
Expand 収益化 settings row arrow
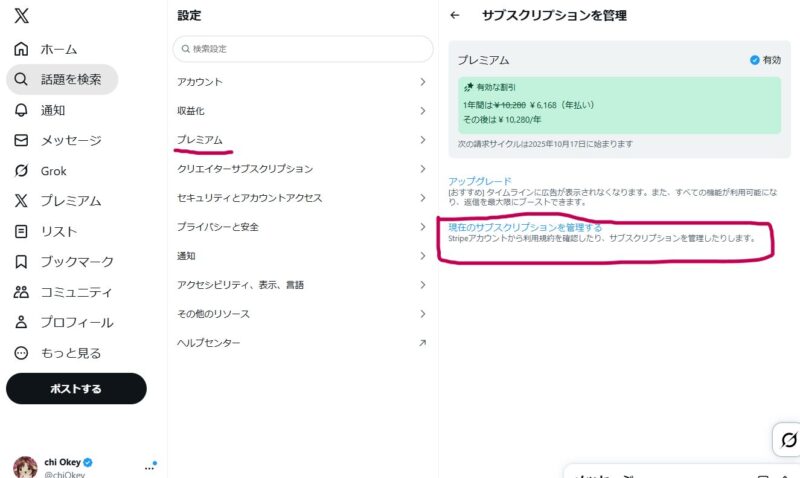[x=422, y=111]
